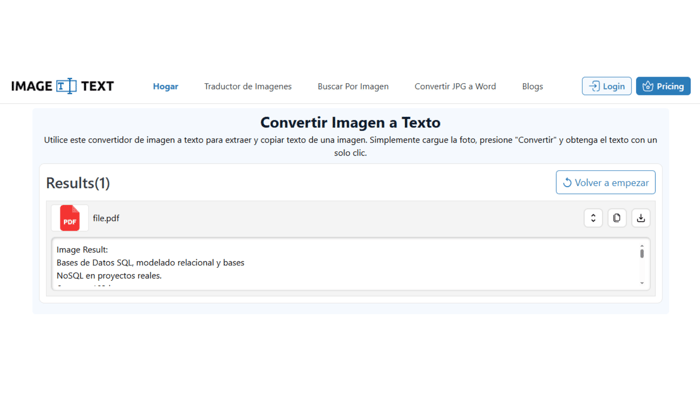Screen dimensions: 700x393
Task: Click the result text scrollbar thumb
Action: [x=642, y=253]
